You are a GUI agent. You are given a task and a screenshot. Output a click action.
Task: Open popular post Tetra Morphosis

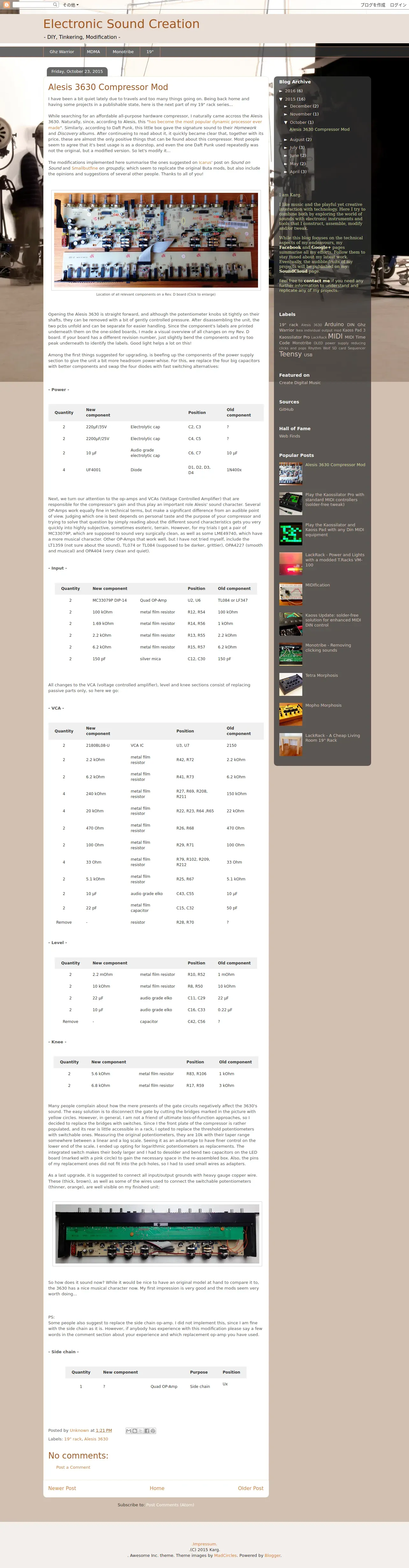point(321,675)
